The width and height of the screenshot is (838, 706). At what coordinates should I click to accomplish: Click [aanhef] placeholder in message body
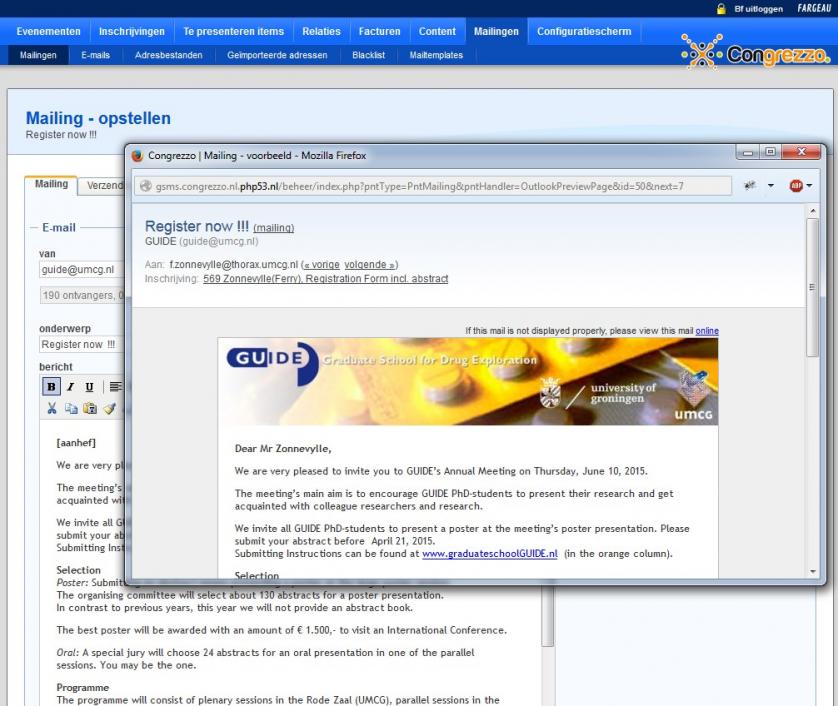click(x=76, y=443)
